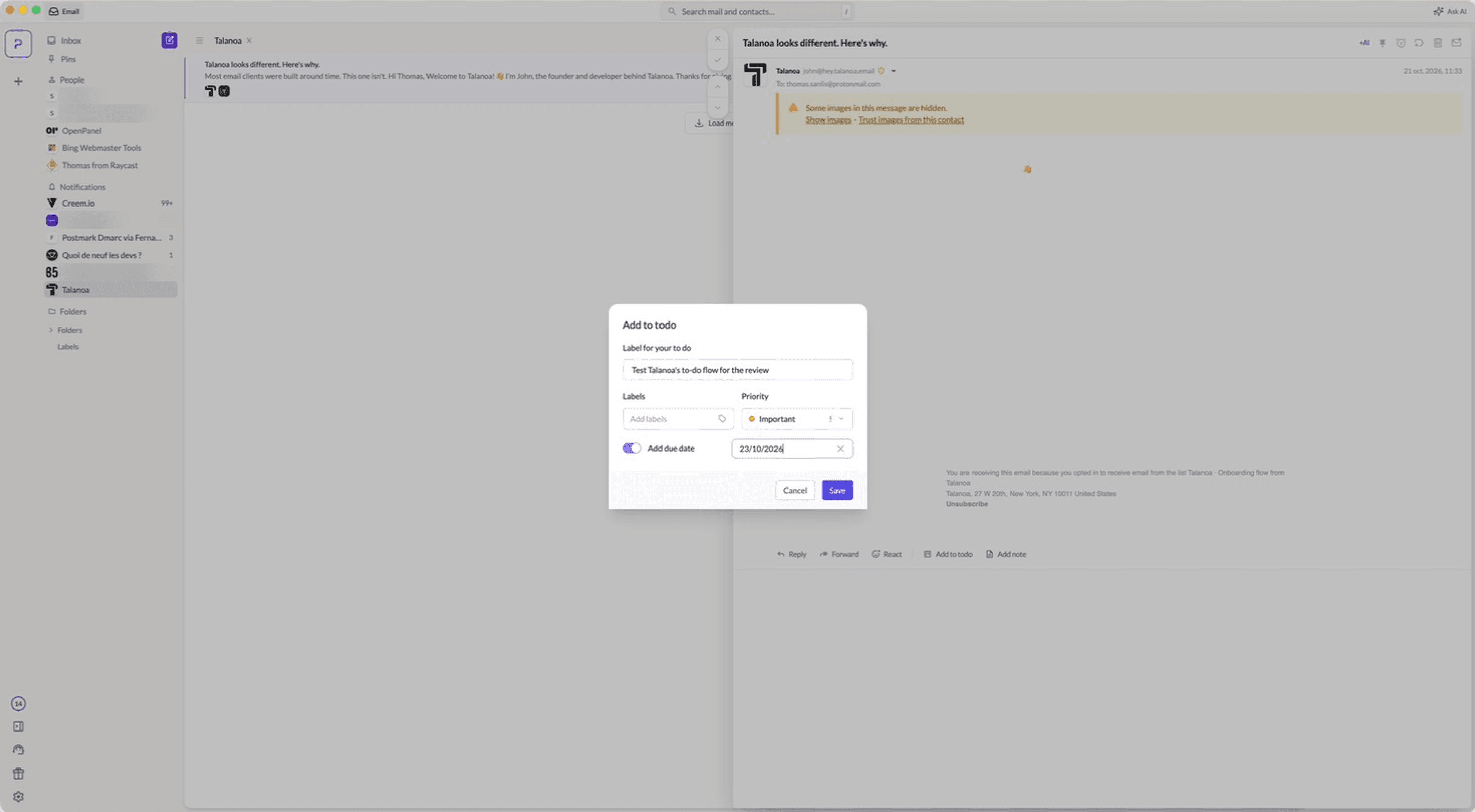1475x812 pixels.
Task: Click Add note under the email
Action: 1006,554
